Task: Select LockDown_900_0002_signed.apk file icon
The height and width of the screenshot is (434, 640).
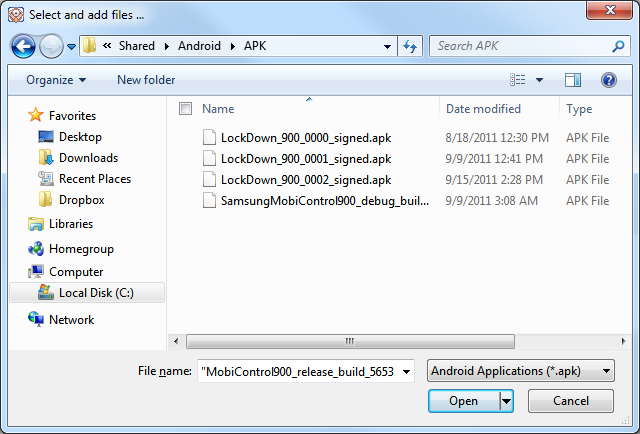Action: [x=209, y=179]
